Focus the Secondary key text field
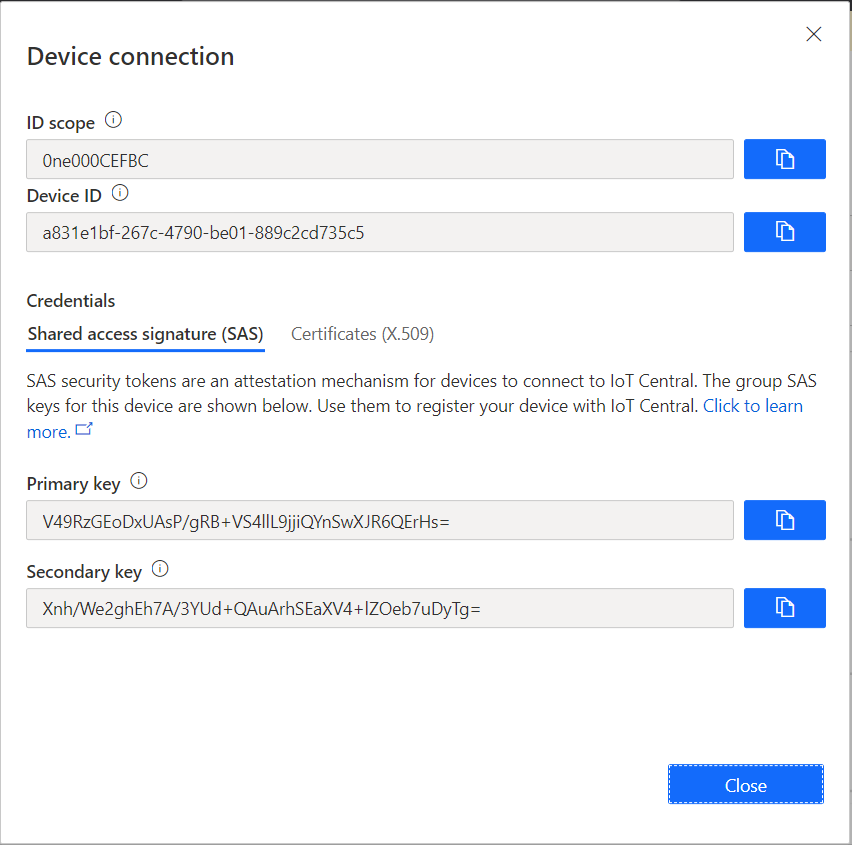The width and height of the screenshot is (852, 845). pos(380,608)
